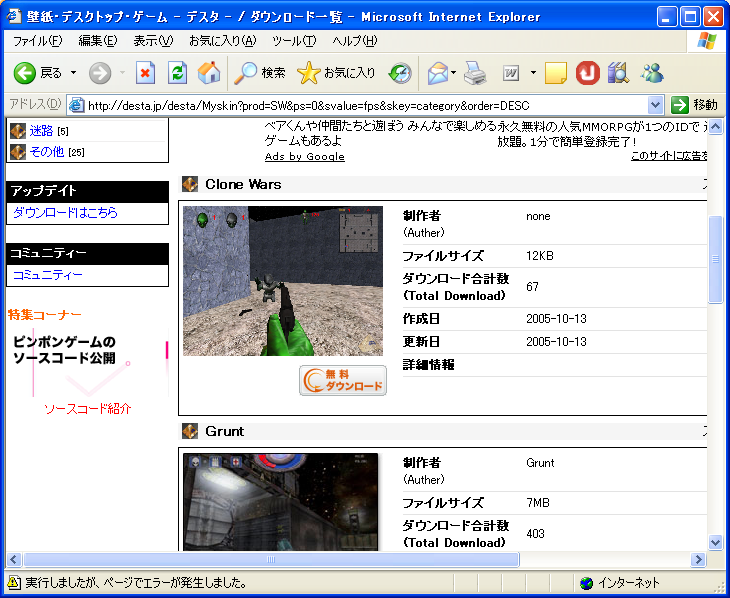Image resolution: width=730 pixels, height=598 pixels.
Task: Click the orange 無料ダウンロード button
Action: [x=343, y=381]
